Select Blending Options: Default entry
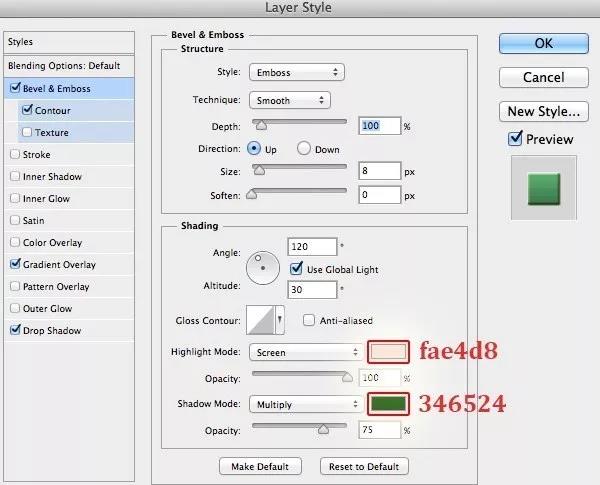Image resolution: width=600 pixels, height=485 pixels. [x=69, y=66]
